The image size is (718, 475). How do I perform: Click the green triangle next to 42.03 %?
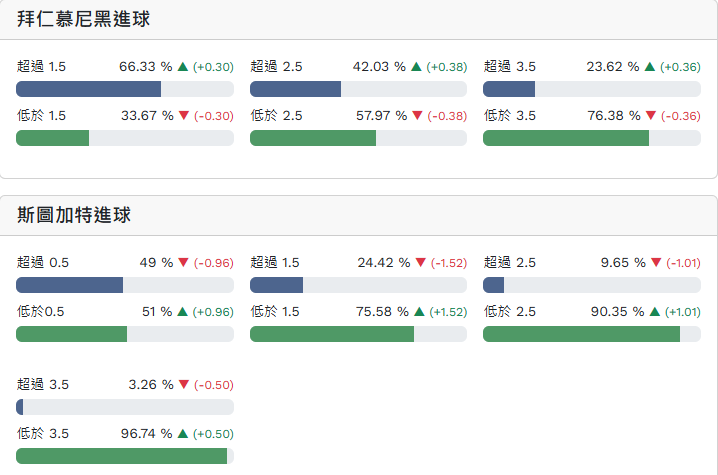[416, 67]
